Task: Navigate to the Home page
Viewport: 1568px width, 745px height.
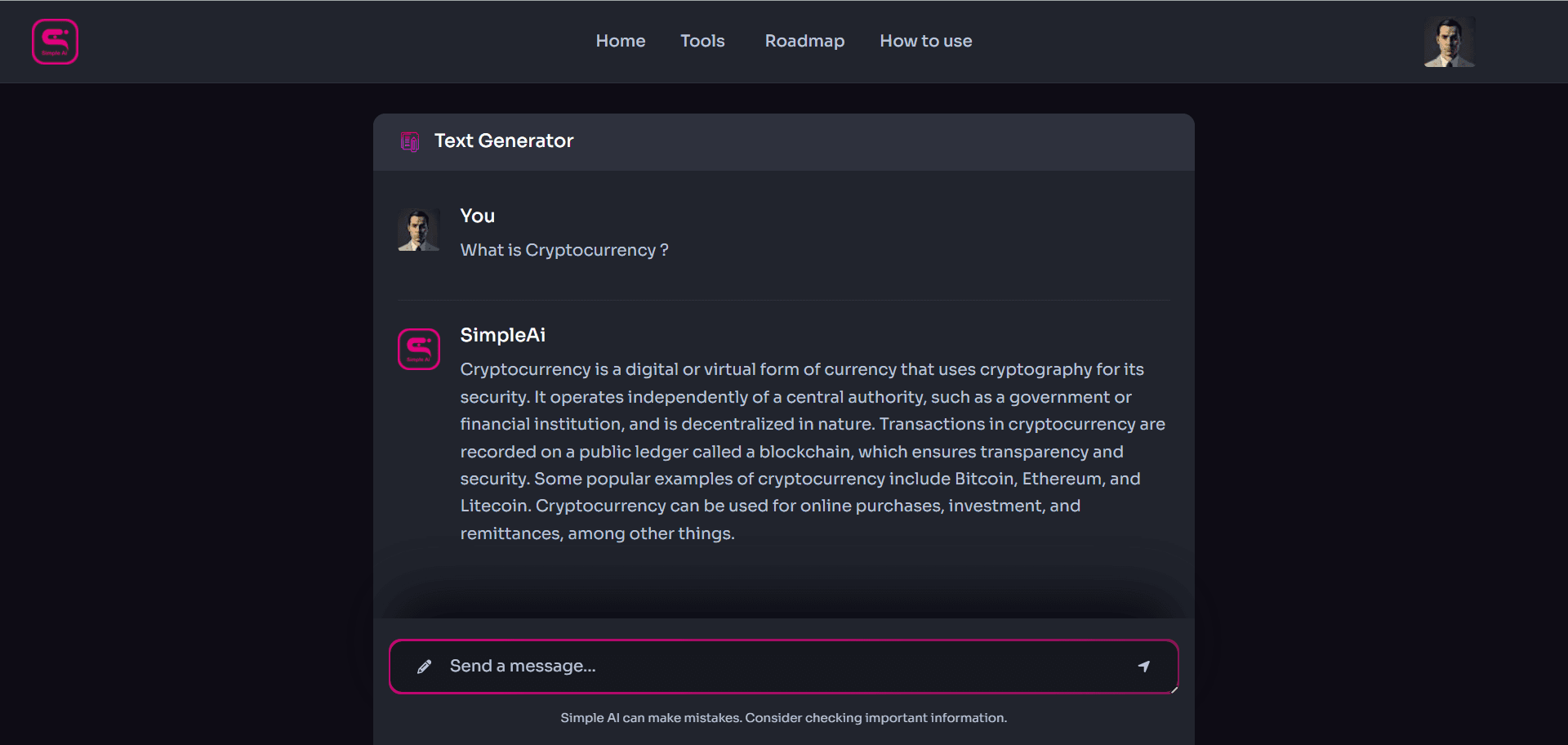Action: [620, 41]
